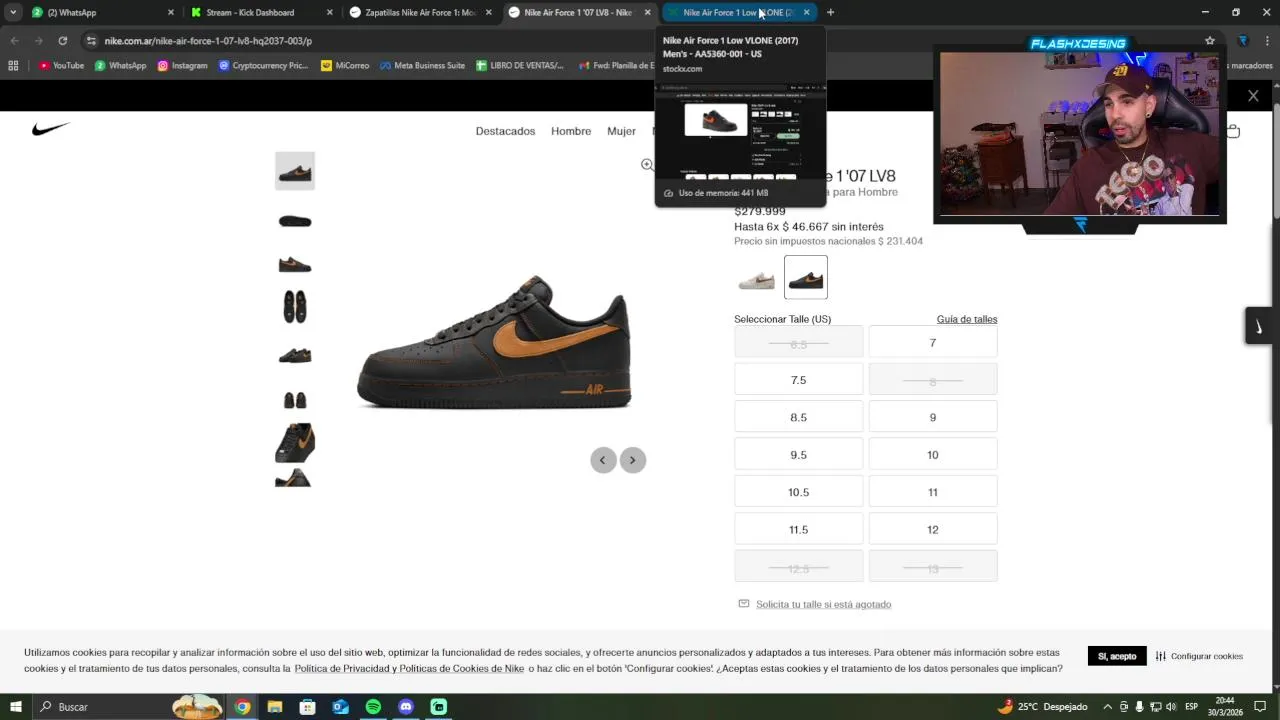The width and height of the screenshot is (1280, 720).
Task: Select the heel view pair thumbnail
Action: (x=295, y=400)
